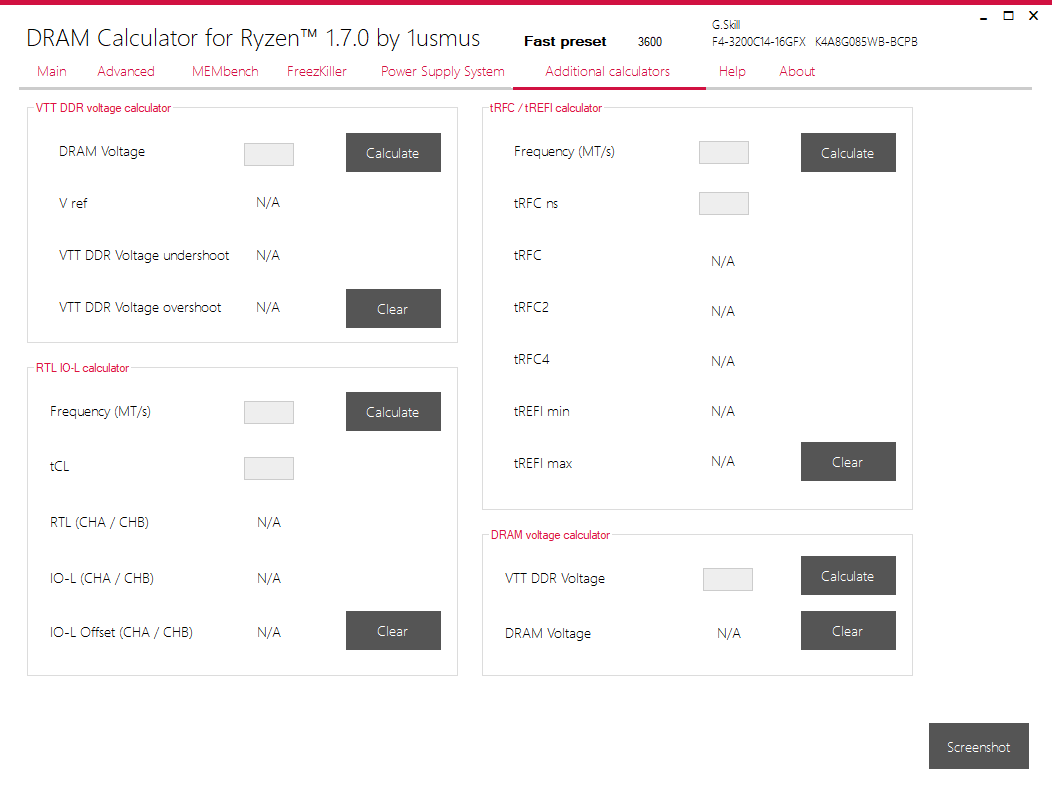
Task: Clear the DRAM voltage calculator
Action: [848, 630]
